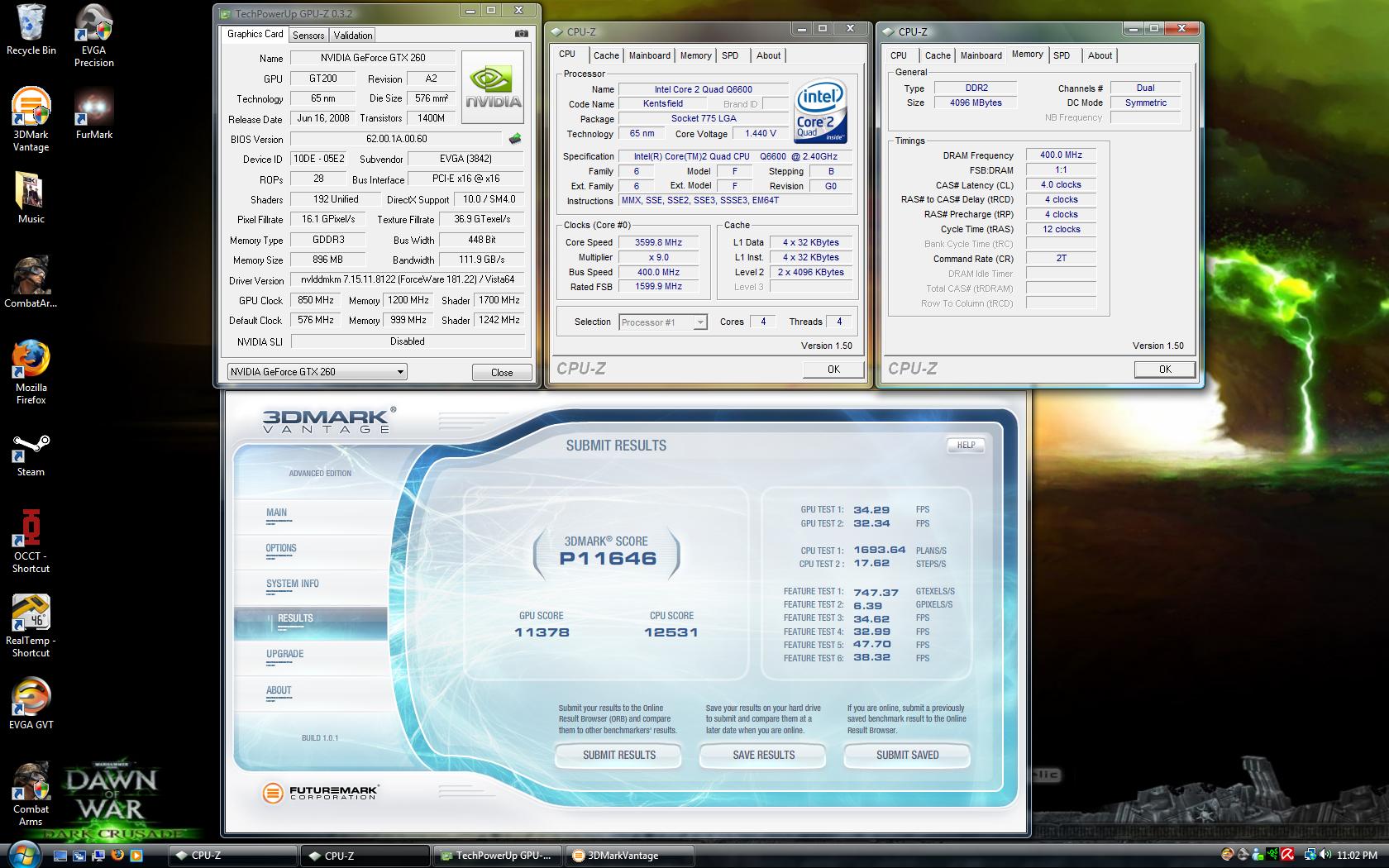1389x868 pixels.
Task: Open the Memory tab in the left CPU-Z window
Action: (x=695, y=55)
